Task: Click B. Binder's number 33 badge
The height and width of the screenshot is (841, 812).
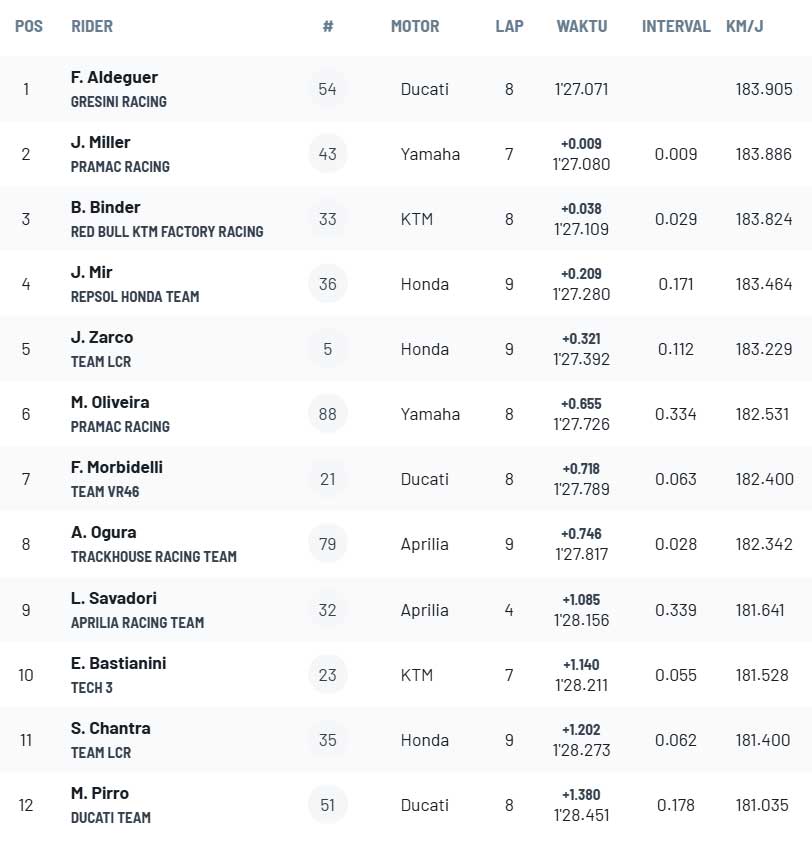Action: pyautogui.click(x=328, y=219)
